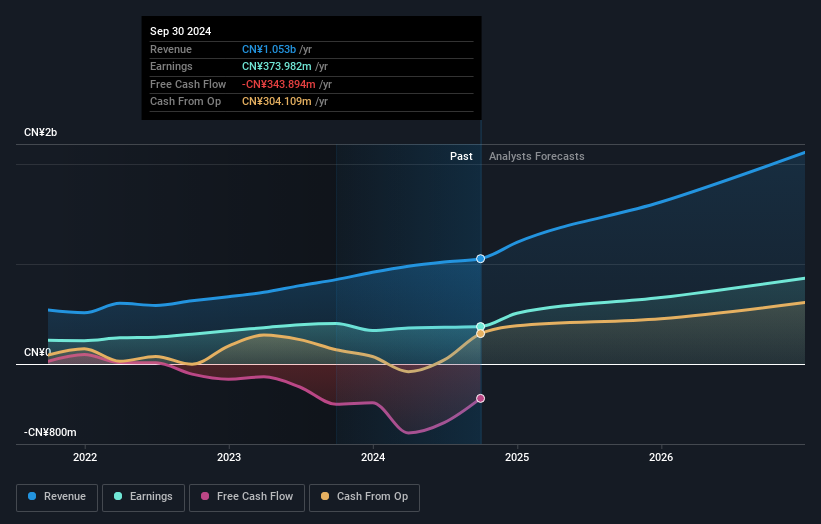The width and height of the screenshot is (821, 524).
Task: Toggle the Cash From Op legend button
Action: [x=364, y=497]
